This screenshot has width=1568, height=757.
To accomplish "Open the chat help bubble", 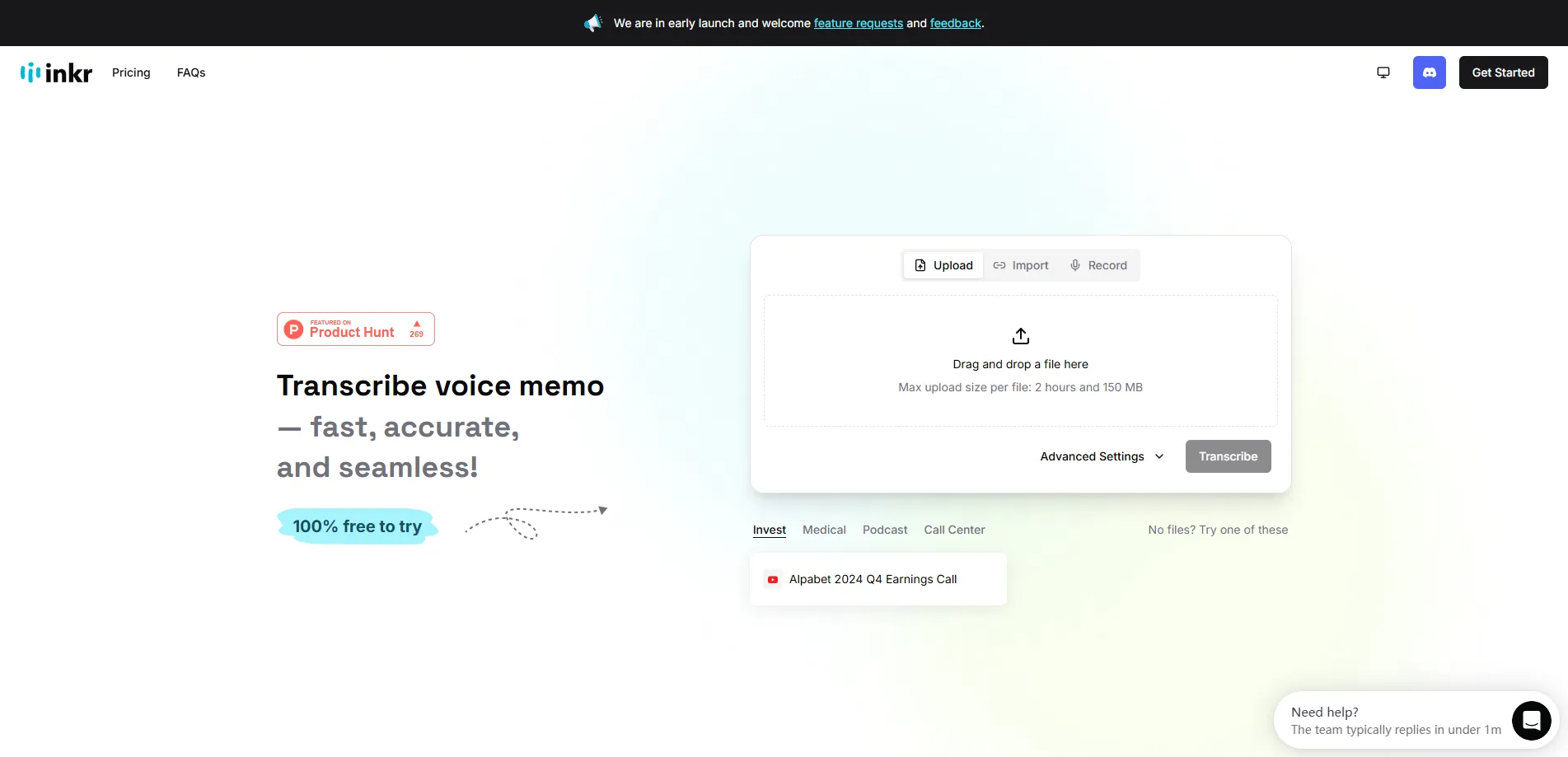I will click(1532, 720).
